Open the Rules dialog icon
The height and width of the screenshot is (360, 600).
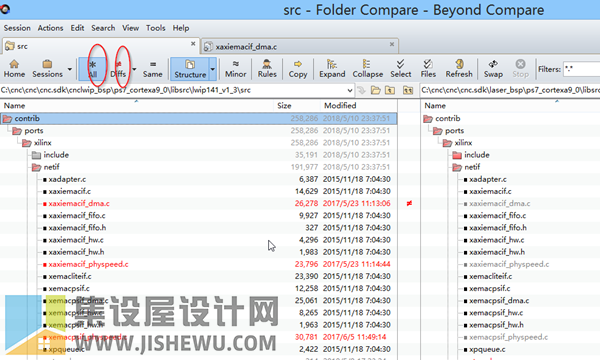click(x=267, y=69)
